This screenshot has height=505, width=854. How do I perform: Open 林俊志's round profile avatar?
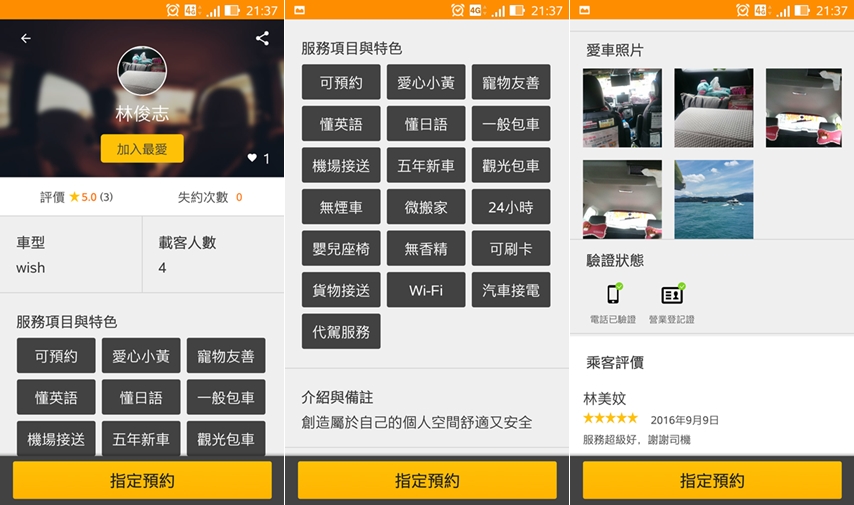click(142, 71)
